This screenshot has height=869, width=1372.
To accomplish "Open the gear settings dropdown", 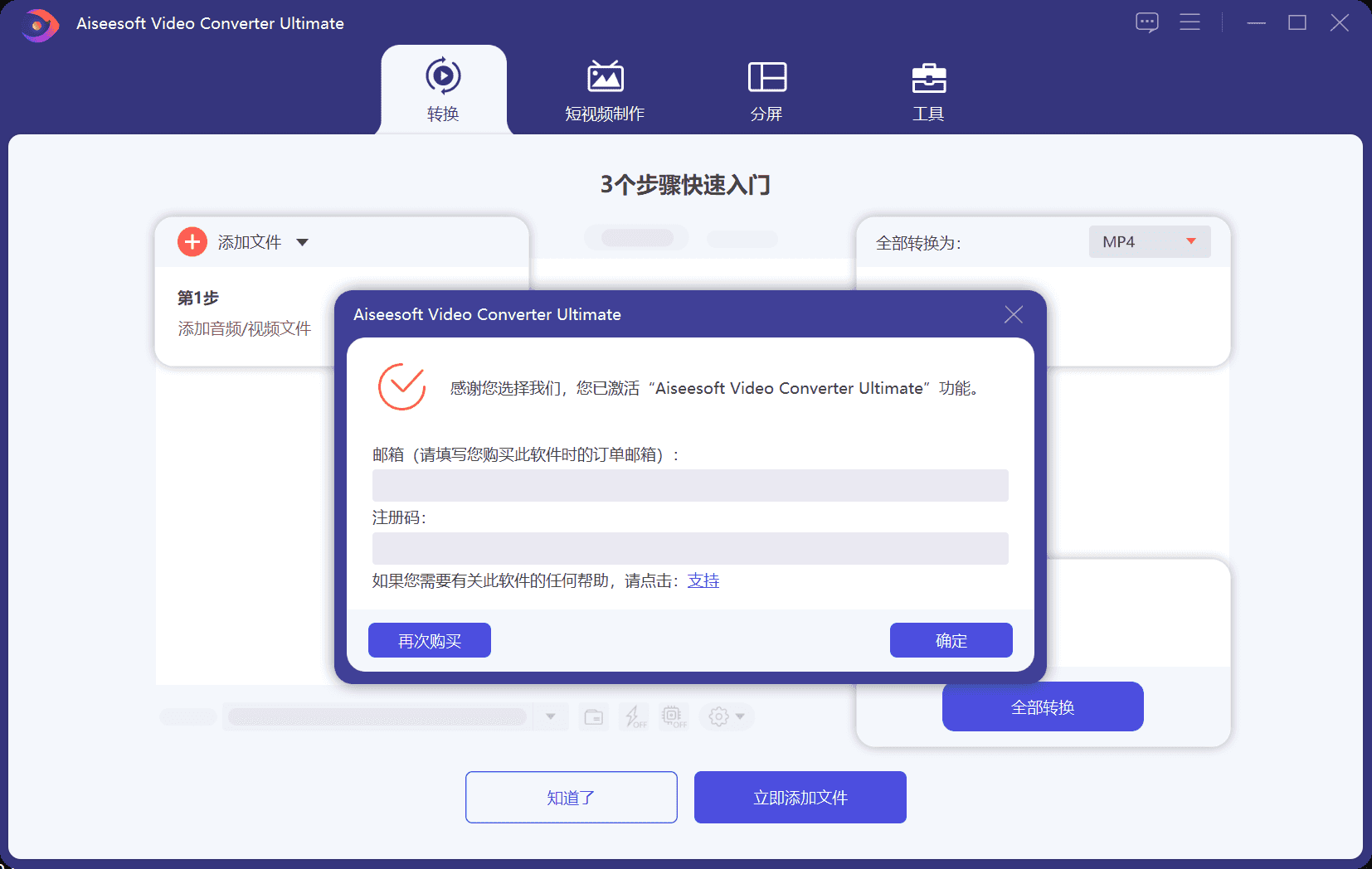I will pyautogui.click(x=727, y=716).
